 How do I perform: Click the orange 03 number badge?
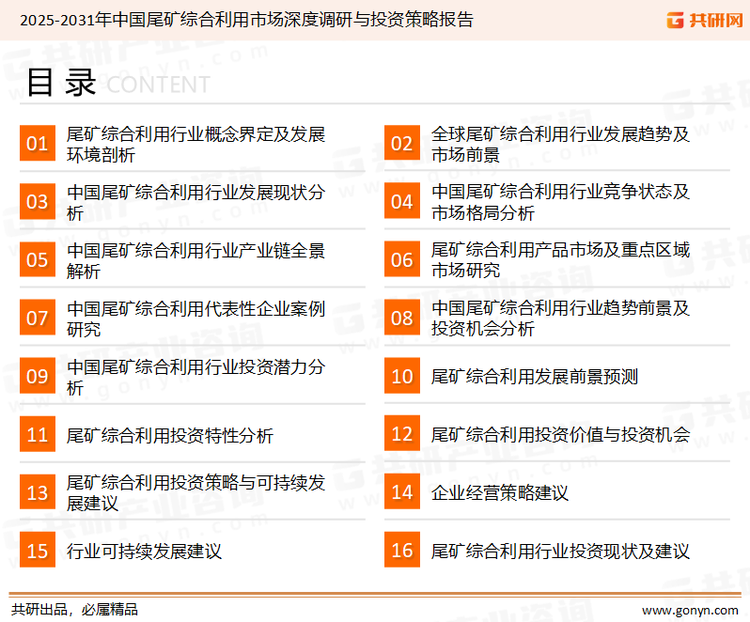tap(37, 201)
